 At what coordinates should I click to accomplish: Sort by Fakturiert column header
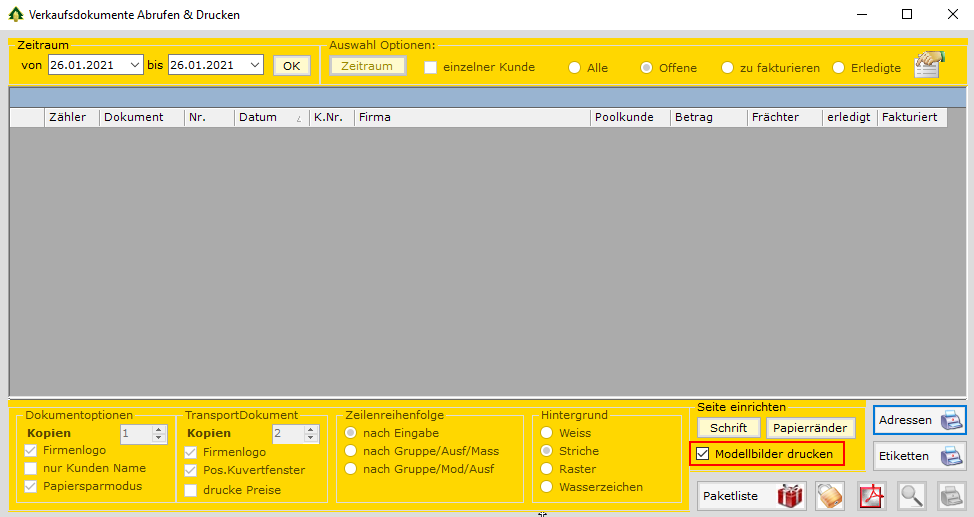pyautogui.click(x=912, y=117)
